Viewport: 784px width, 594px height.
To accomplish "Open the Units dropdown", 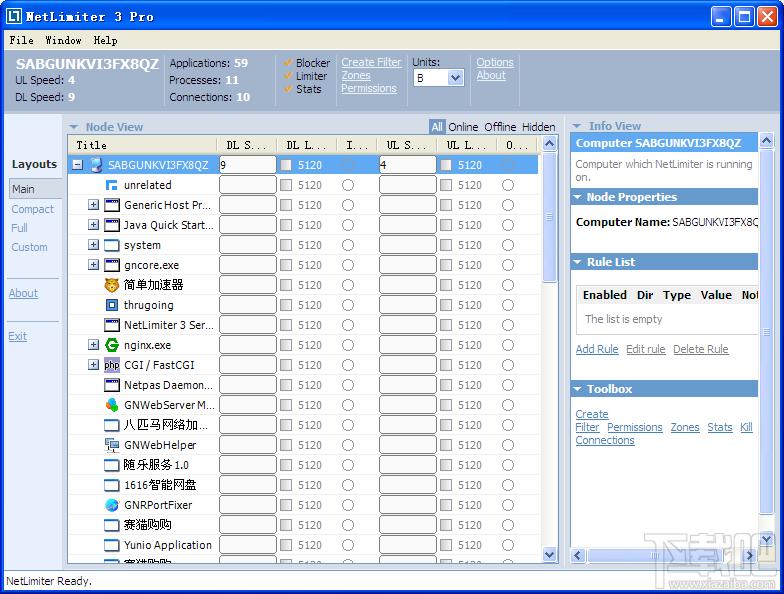I will pos(455,78).
